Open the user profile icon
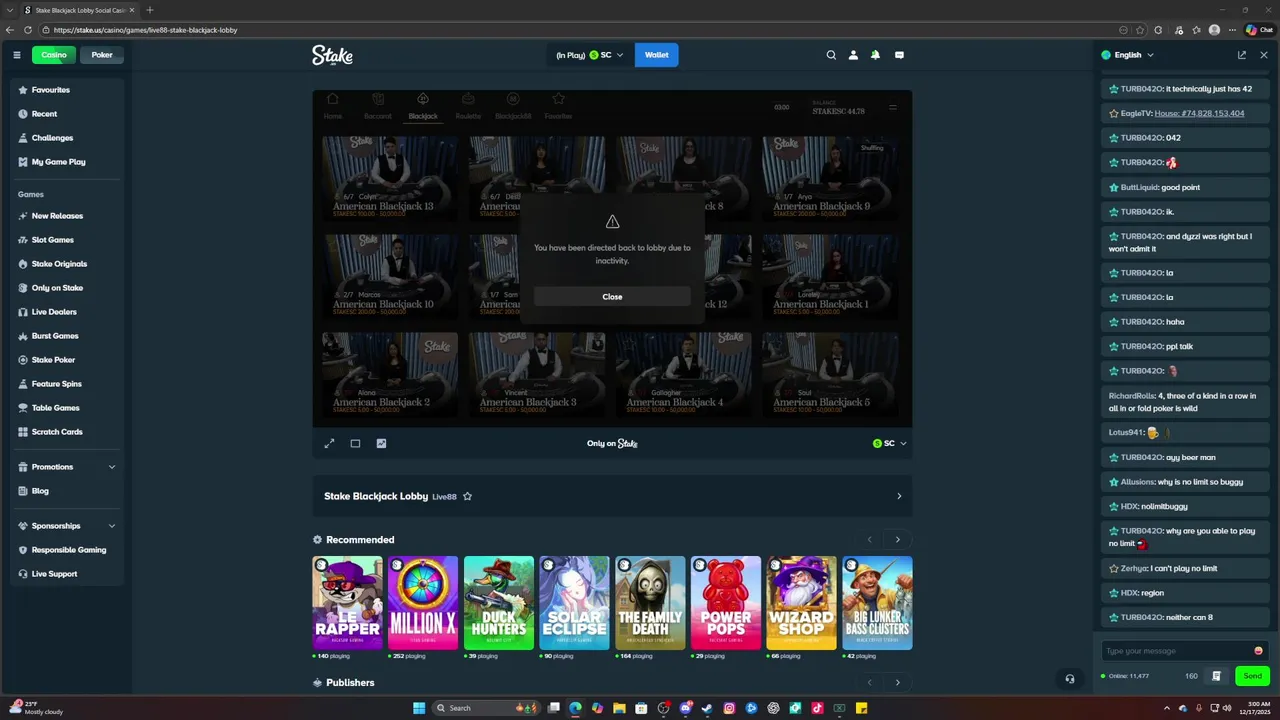This screenshot has width=1280, height=720. coord(853,55)
